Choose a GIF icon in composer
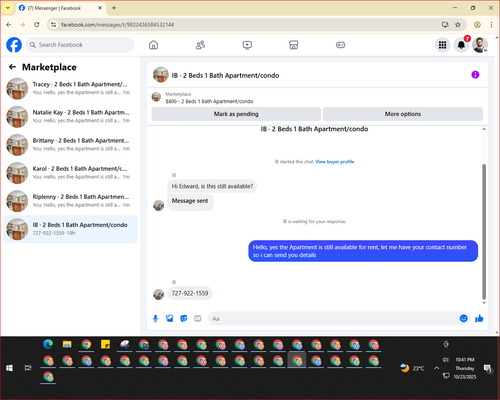Screen dimensions: 500x400 tap(198, 319)
